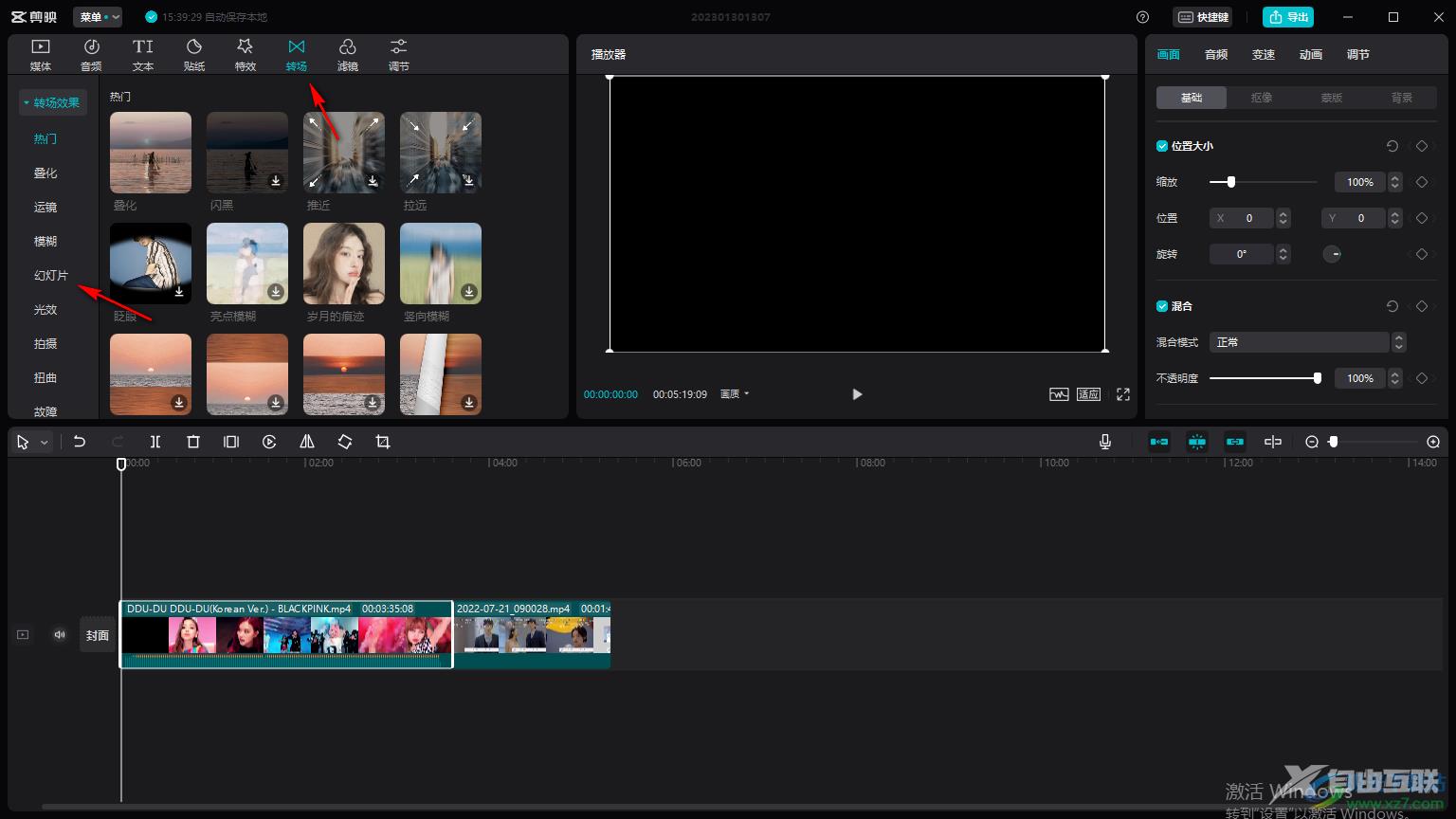
Task: Switch to the 抠像 cutout subtab
Action: pyautogui.click(x=1262, y=98)
